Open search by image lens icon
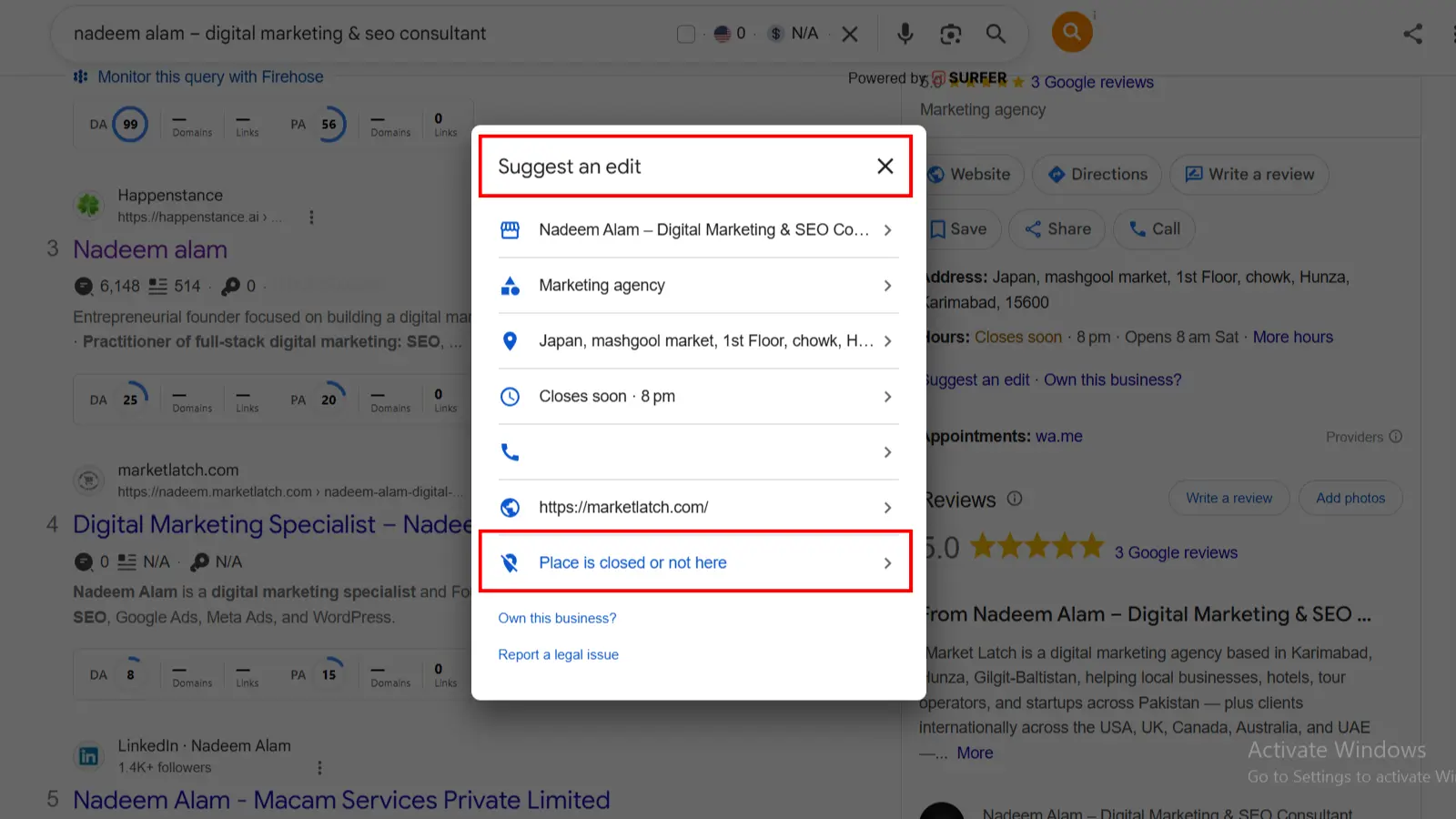1456x819 pixels. [950, 34]
